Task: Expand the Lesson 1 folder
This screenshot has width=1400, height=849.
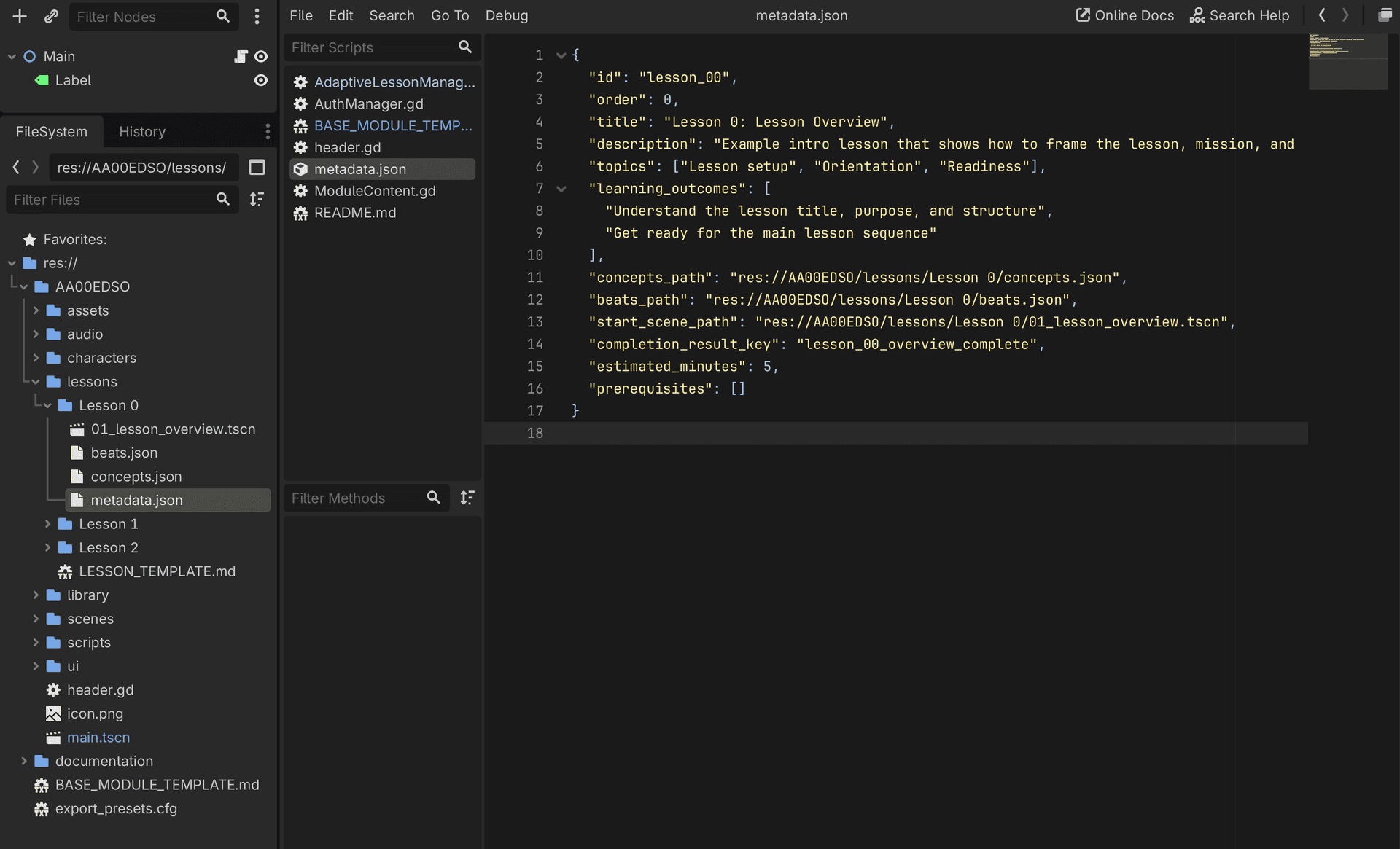Action: pos(48,523)
